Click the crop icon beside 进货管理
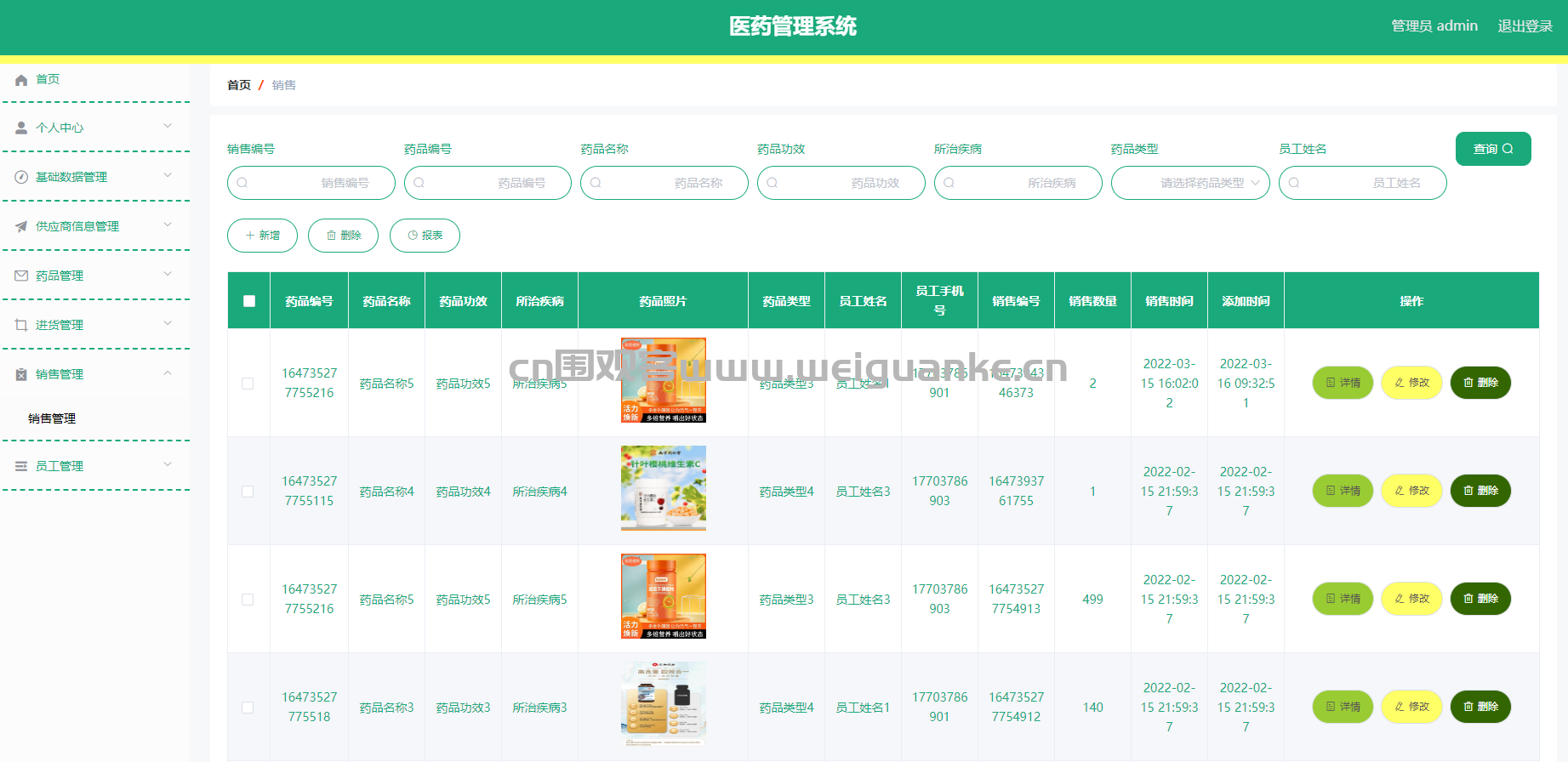The height and width of the screenshot is (762, 1568). 21,325
